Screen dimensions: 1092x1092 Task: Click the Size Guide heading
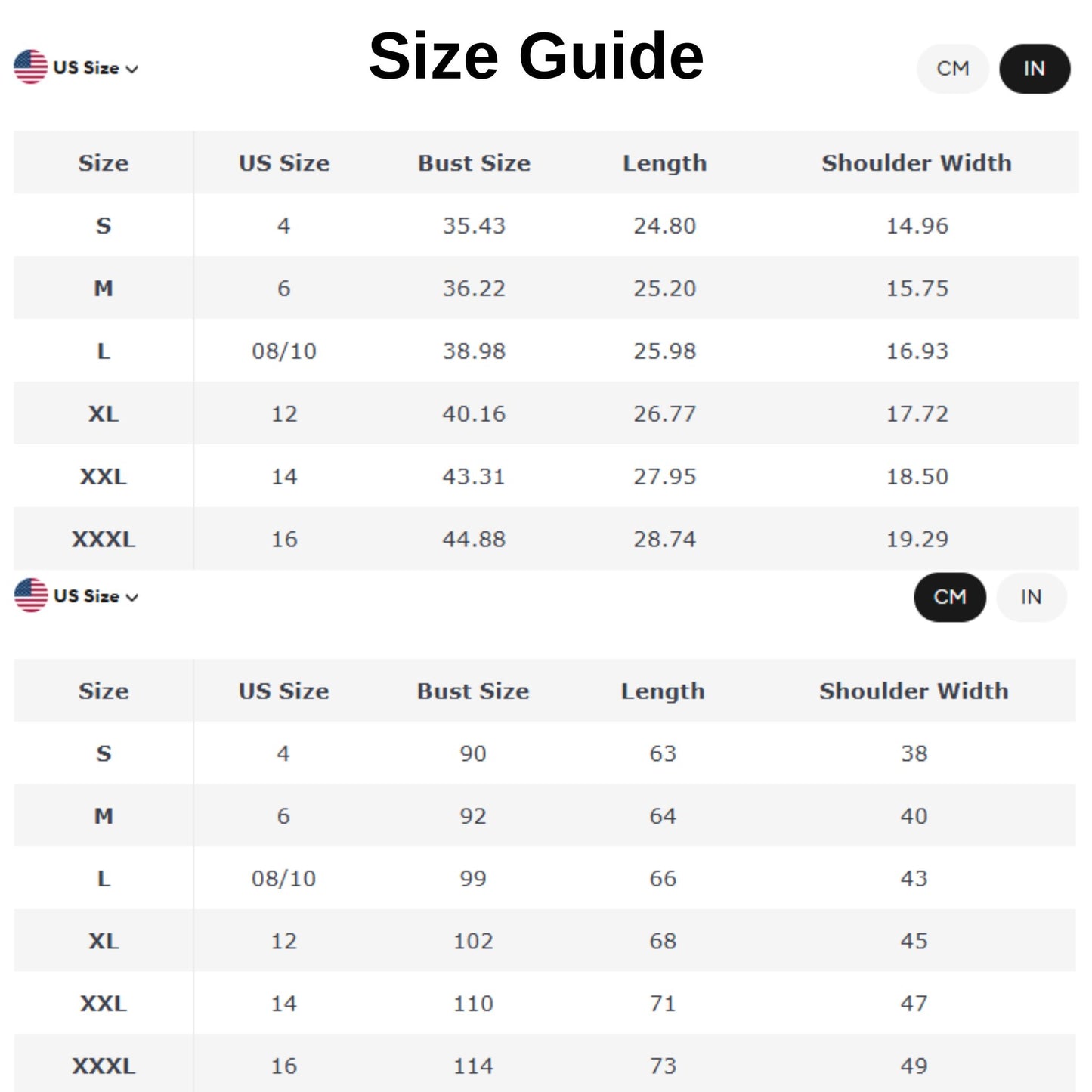pyautogui.click(x=536, y=57)
